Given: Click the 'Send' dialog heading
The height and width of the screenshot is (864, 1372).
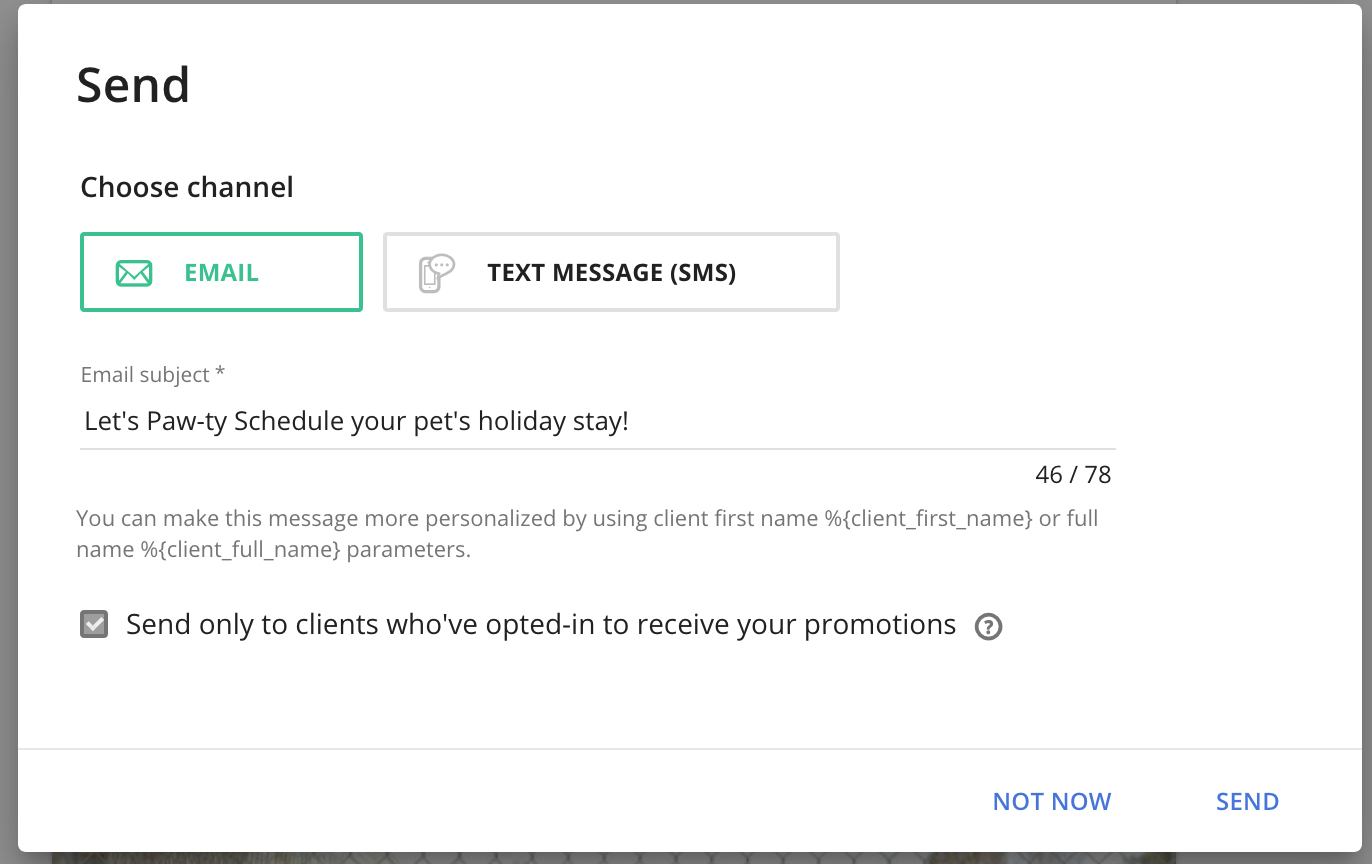Looking at the screenshot, I should click(133, 85).
